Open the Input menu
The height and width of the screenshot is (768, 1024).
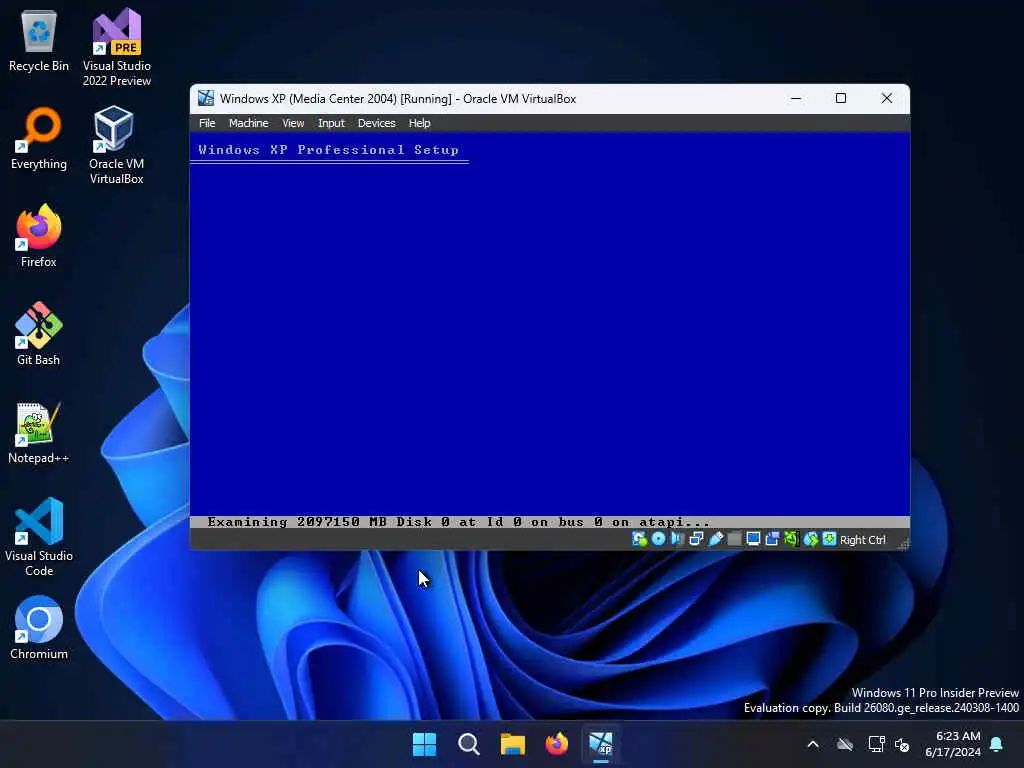(330, 123)
